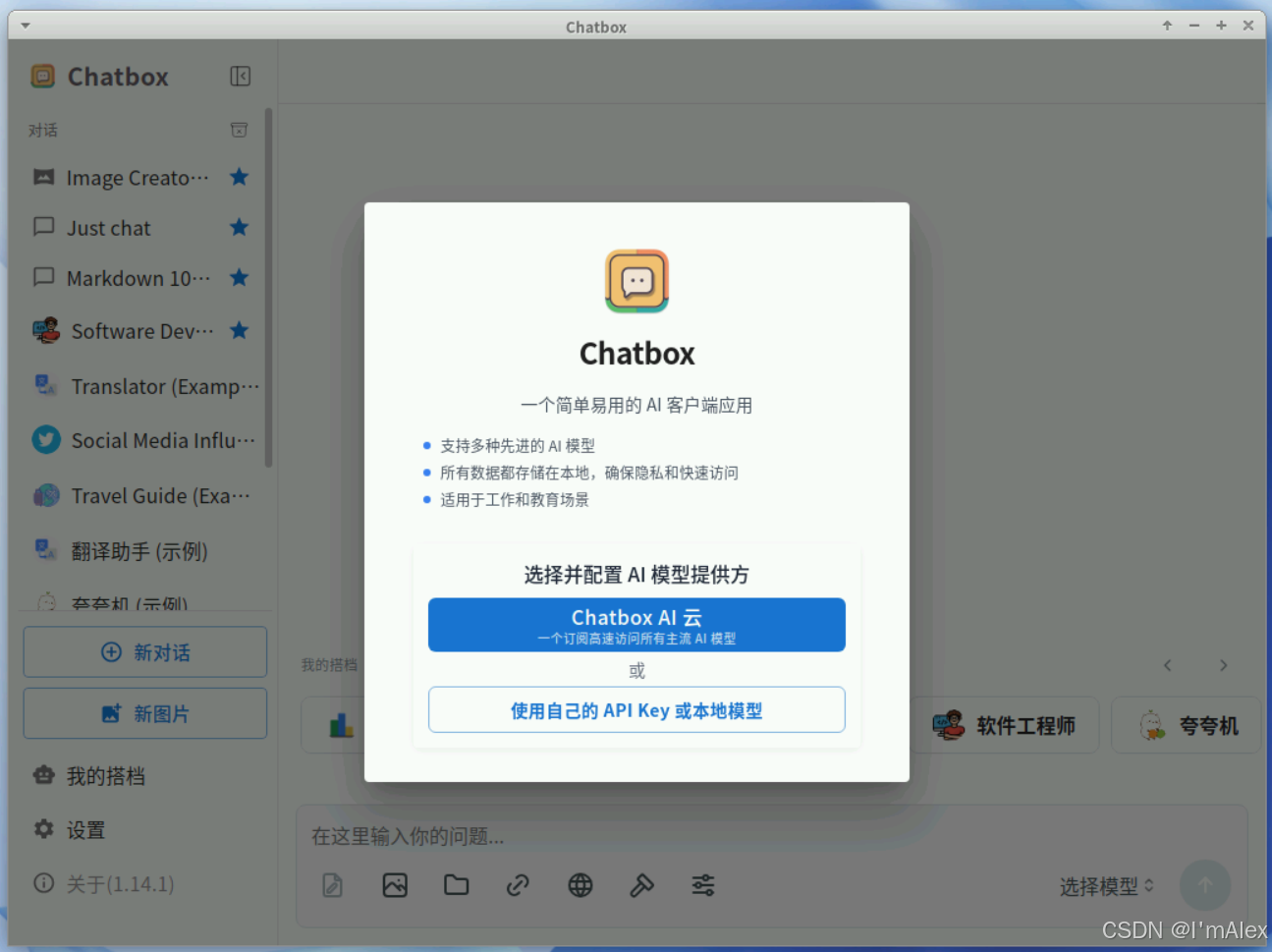Click the send arrow button
The width and height of the screenshot is (1272, 952).
[x=1205, y=885]
